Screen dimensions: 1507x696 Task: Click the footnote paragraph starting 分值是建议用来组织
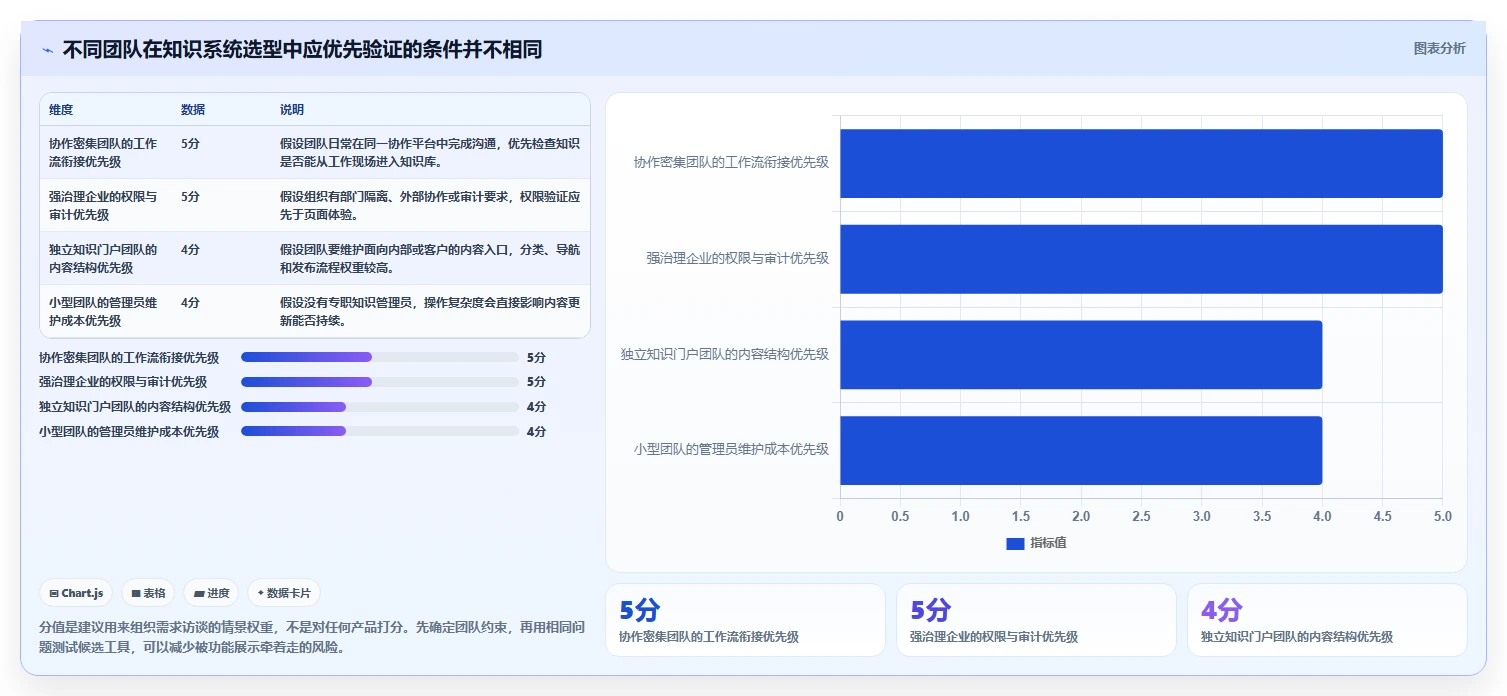tap(312, 637)
